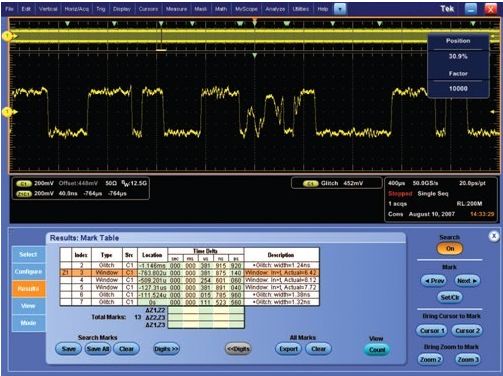Open the Math menu
Viewport: 503px width, 376px height.
coord(221,9)
